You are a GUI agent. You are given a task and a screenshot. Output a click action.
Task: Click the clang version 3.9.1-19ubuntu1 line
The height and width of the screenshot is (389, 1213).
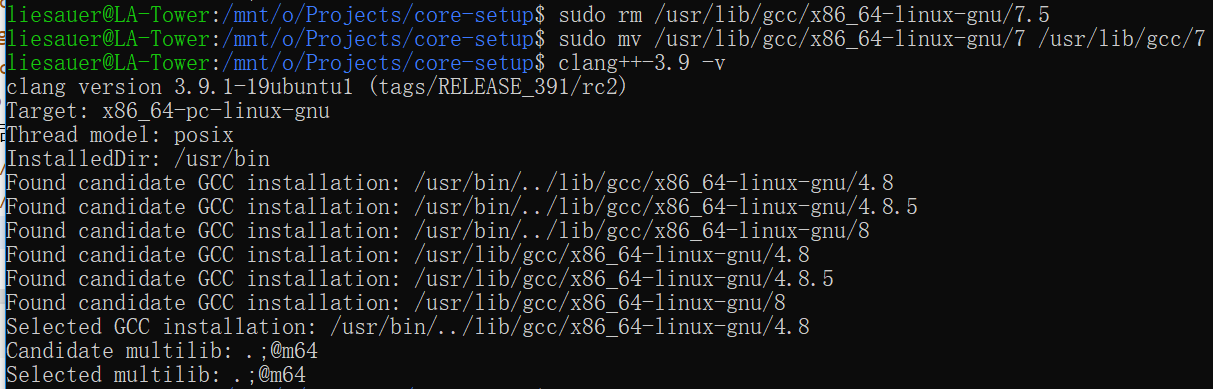316,87
